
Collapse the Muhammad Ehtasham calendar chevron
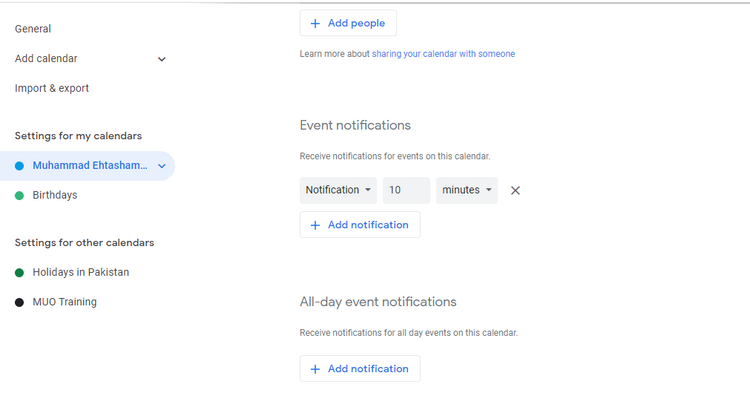(162, 166)
